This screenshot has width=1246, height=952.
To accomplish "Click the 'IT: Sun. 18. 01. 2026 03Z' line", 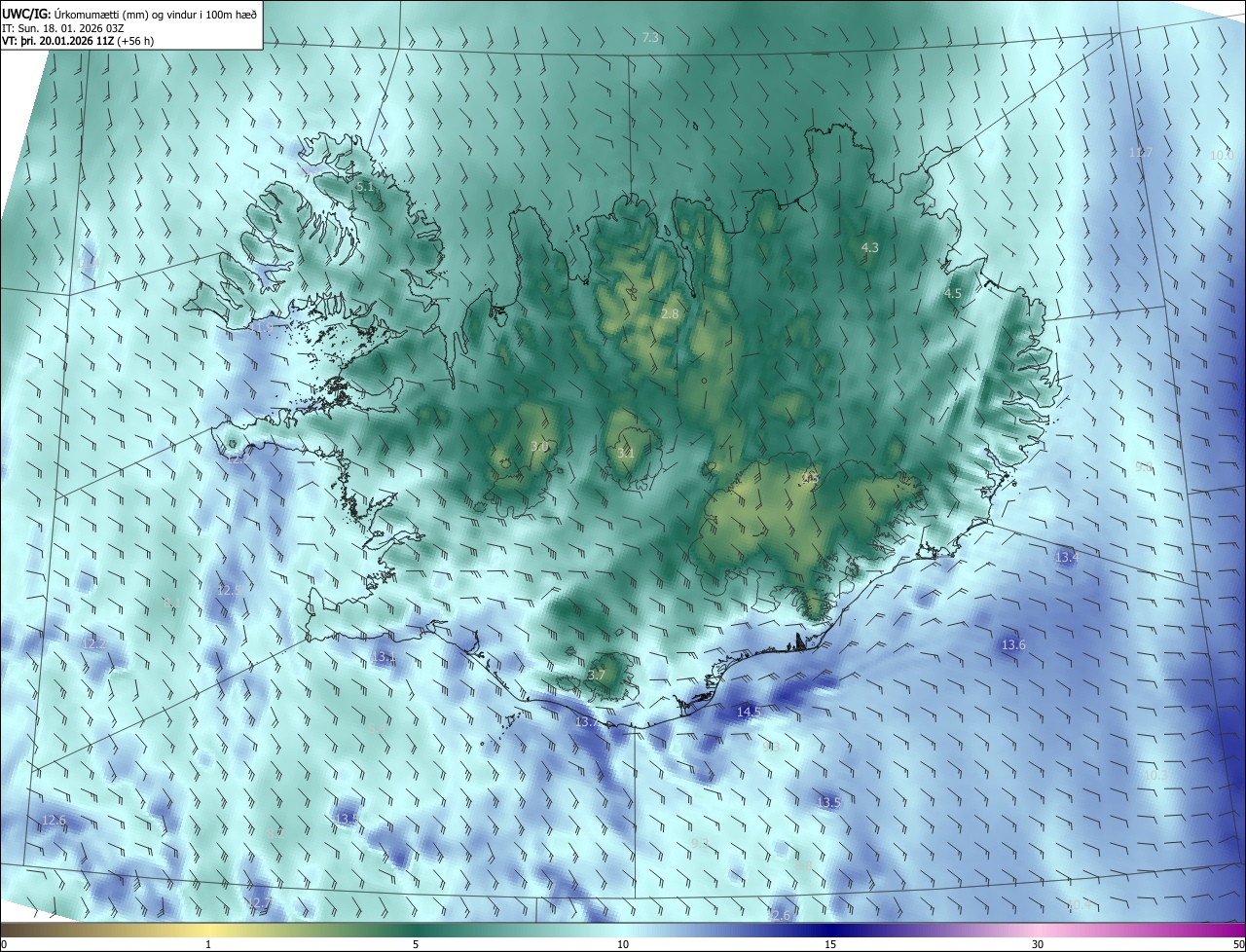I will pos(64,27).
